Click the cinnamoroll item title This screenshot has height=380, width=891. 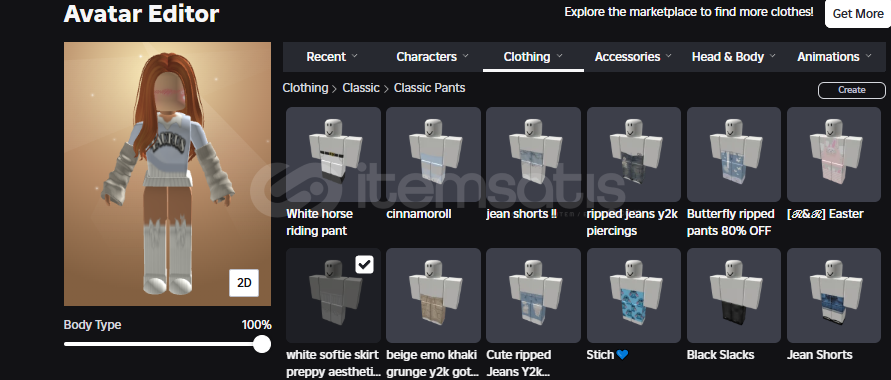click(x=418, y=214)
